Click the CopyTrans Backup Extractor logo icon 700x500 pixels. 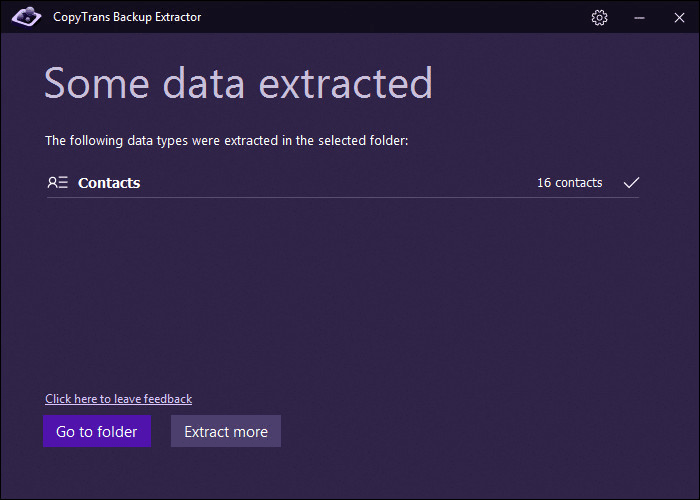coord(26,17)
